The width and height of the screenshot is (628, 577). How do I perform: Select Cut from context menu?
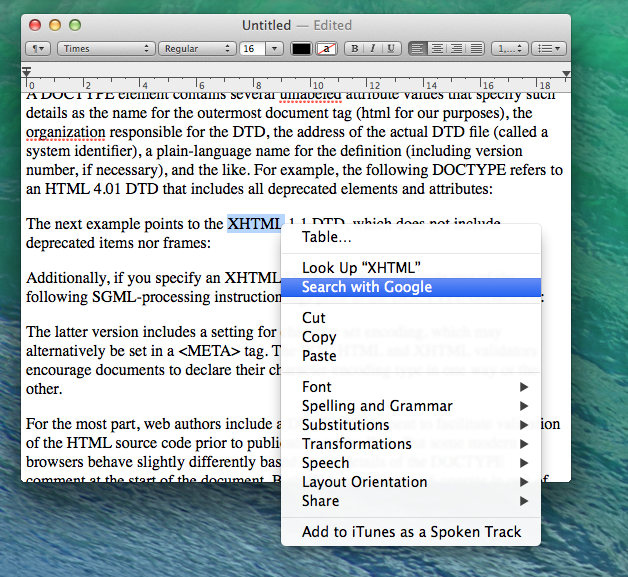411,318
